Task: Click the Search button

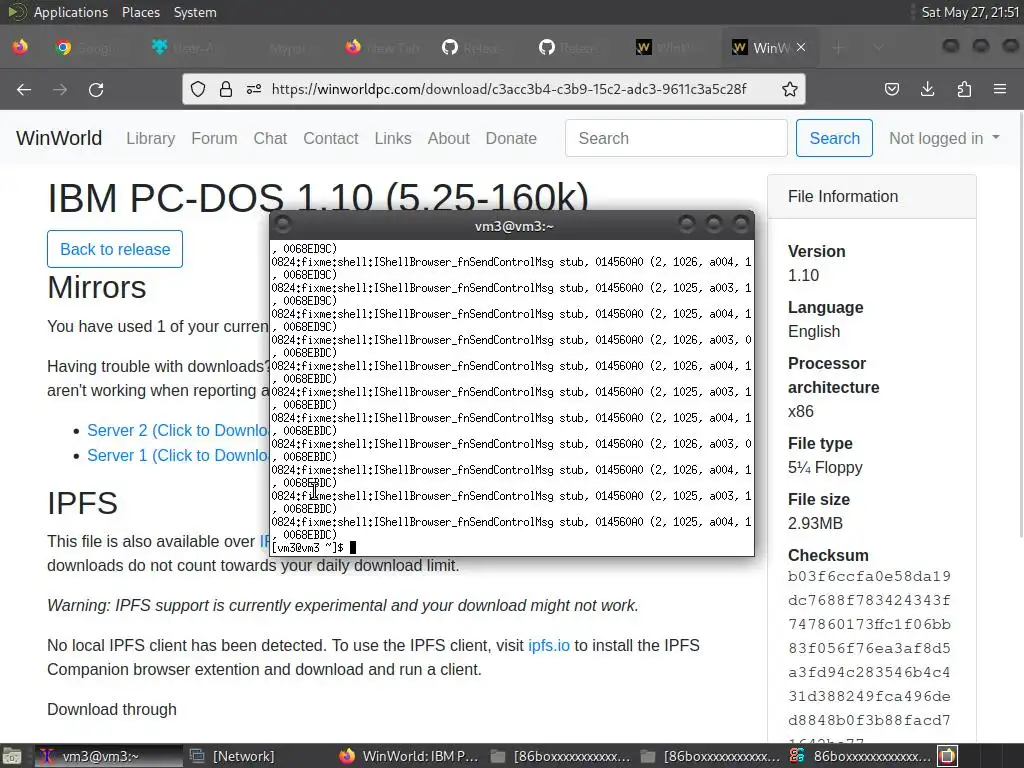Action: 834,138
